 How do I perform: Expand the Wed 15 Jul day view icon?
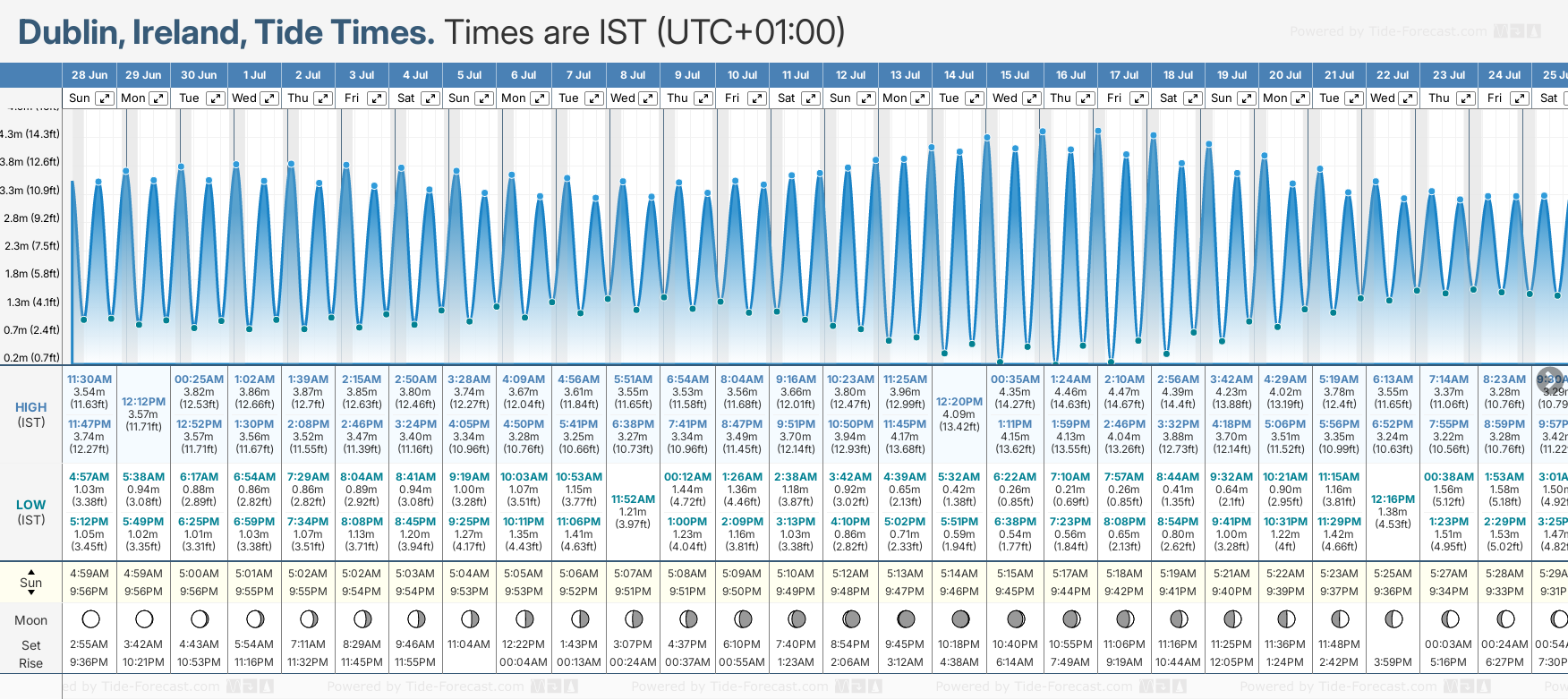pos(1031,98)
